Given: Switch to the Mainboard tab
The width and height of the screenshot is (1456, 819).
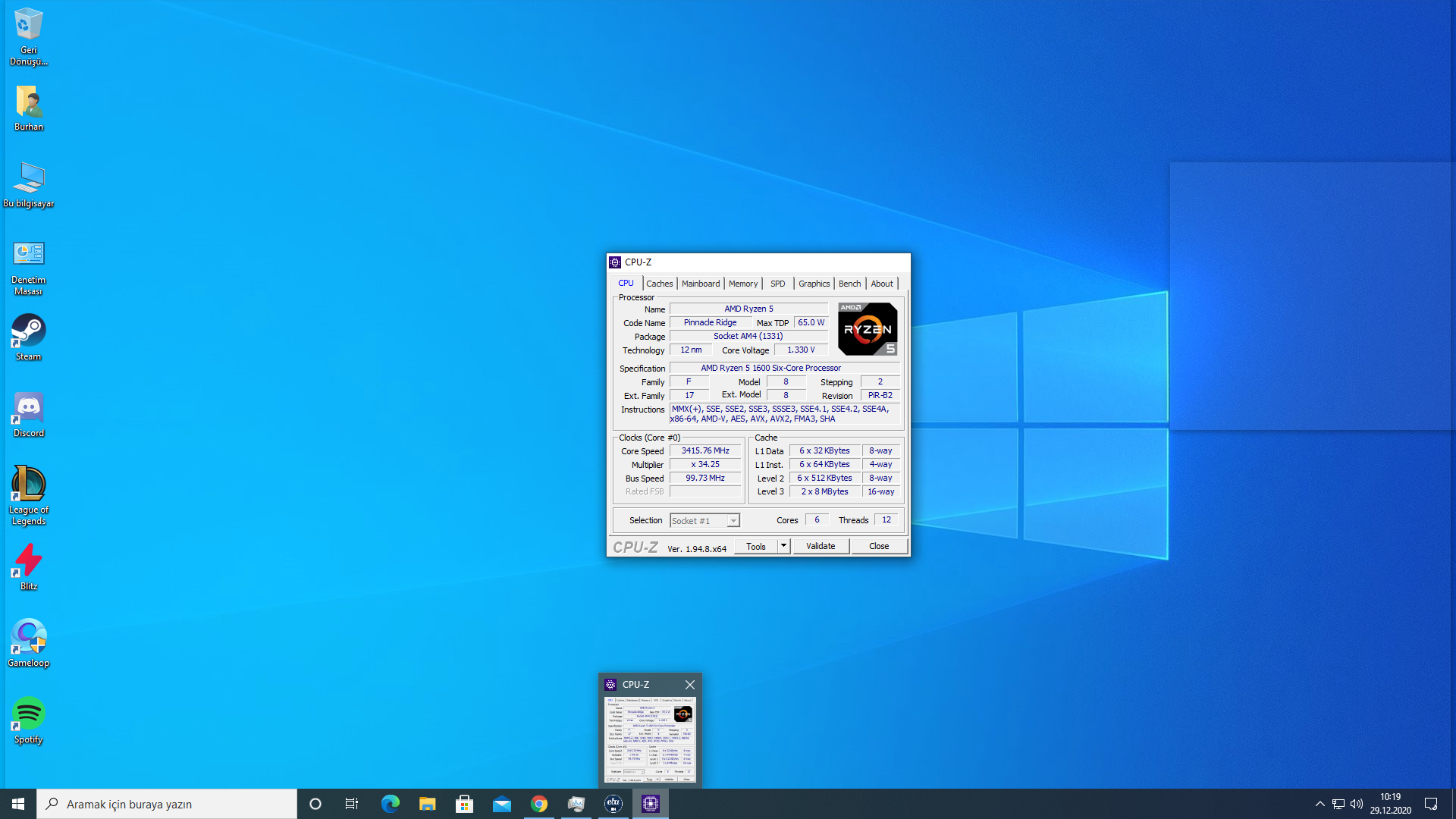Looking at the screenshot, I should point(701,284).
